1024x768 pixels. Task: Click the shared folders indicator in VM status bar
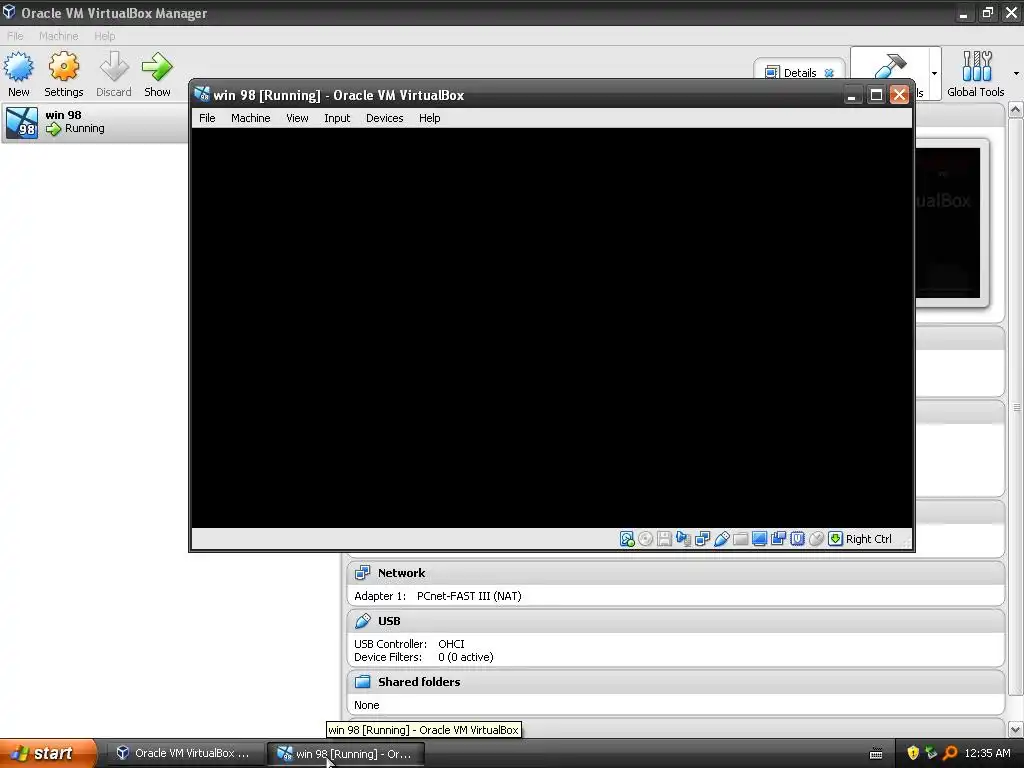[740, 539]
